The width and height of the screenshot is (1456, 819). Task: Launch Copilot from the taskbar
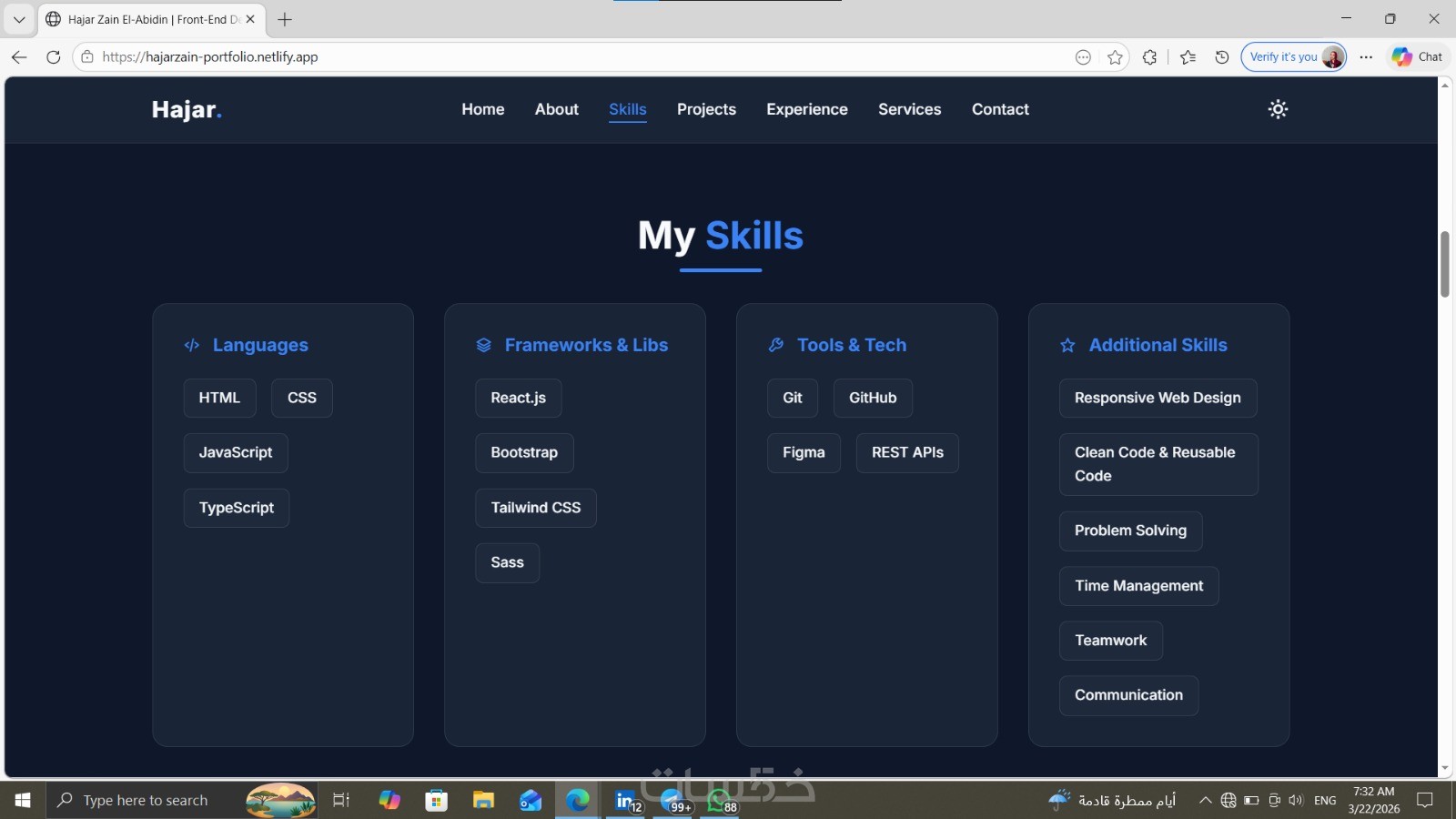tap(389, 800)
